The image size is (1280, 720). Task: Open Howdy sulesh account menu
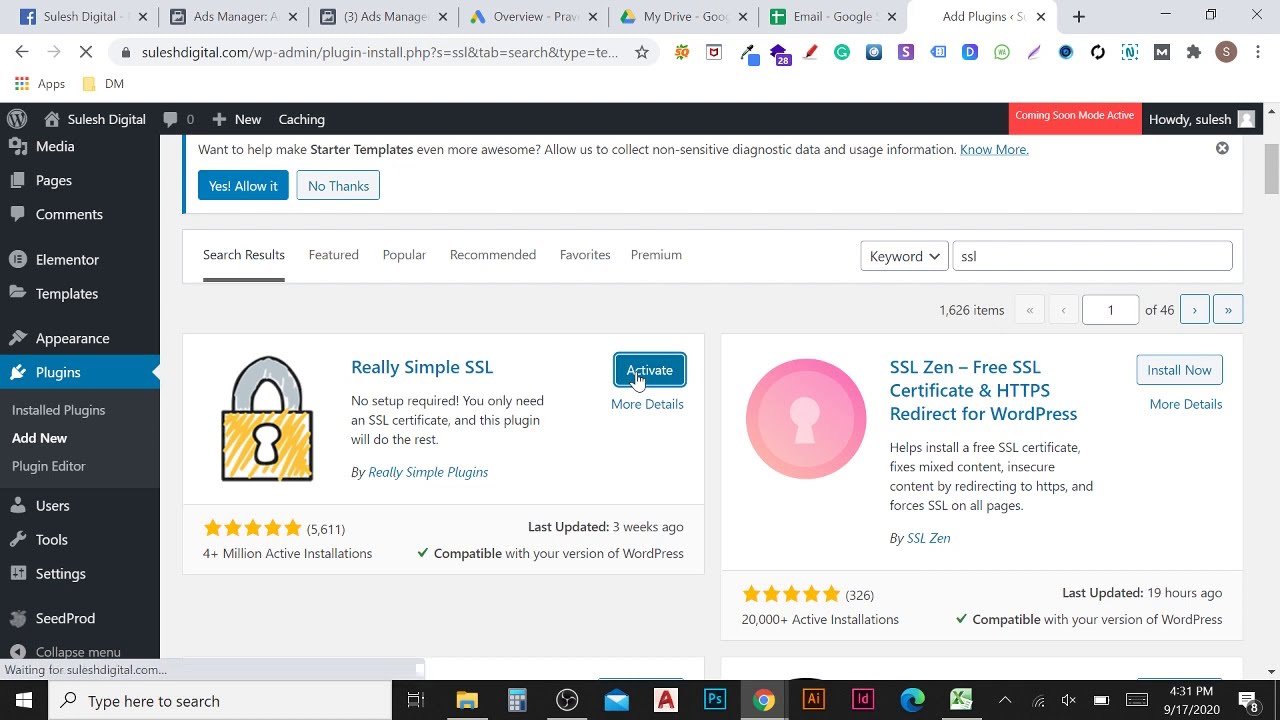point(1201,119)
